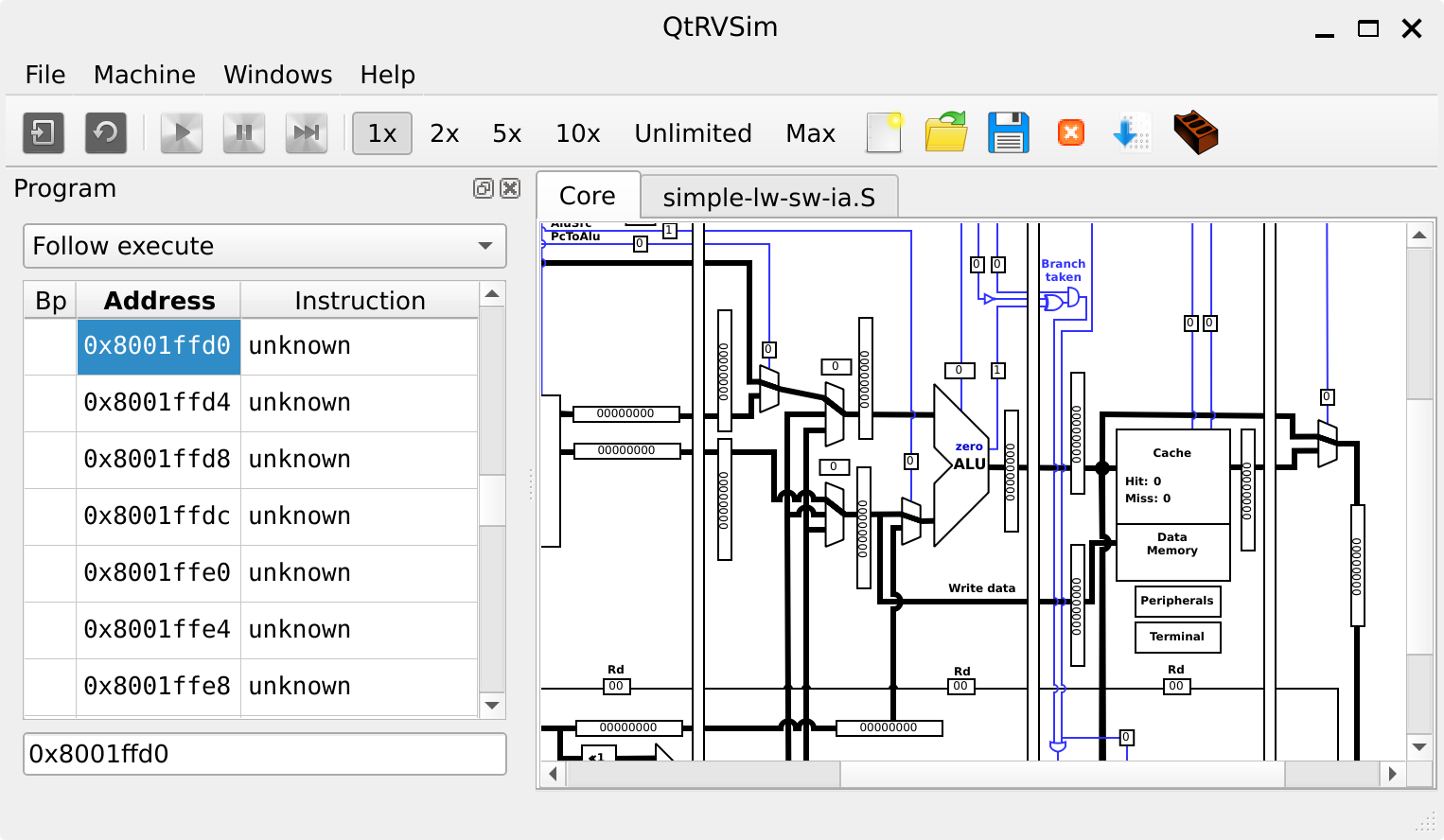1444x840 pixels.
Task: Toggle the 1x speed option
Action: pos(382,133)
